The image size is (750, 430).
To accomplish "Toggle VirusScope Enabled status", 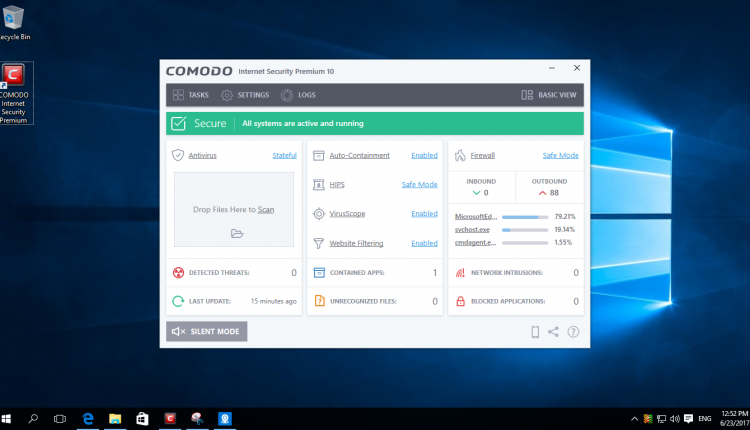I will 424,214.
